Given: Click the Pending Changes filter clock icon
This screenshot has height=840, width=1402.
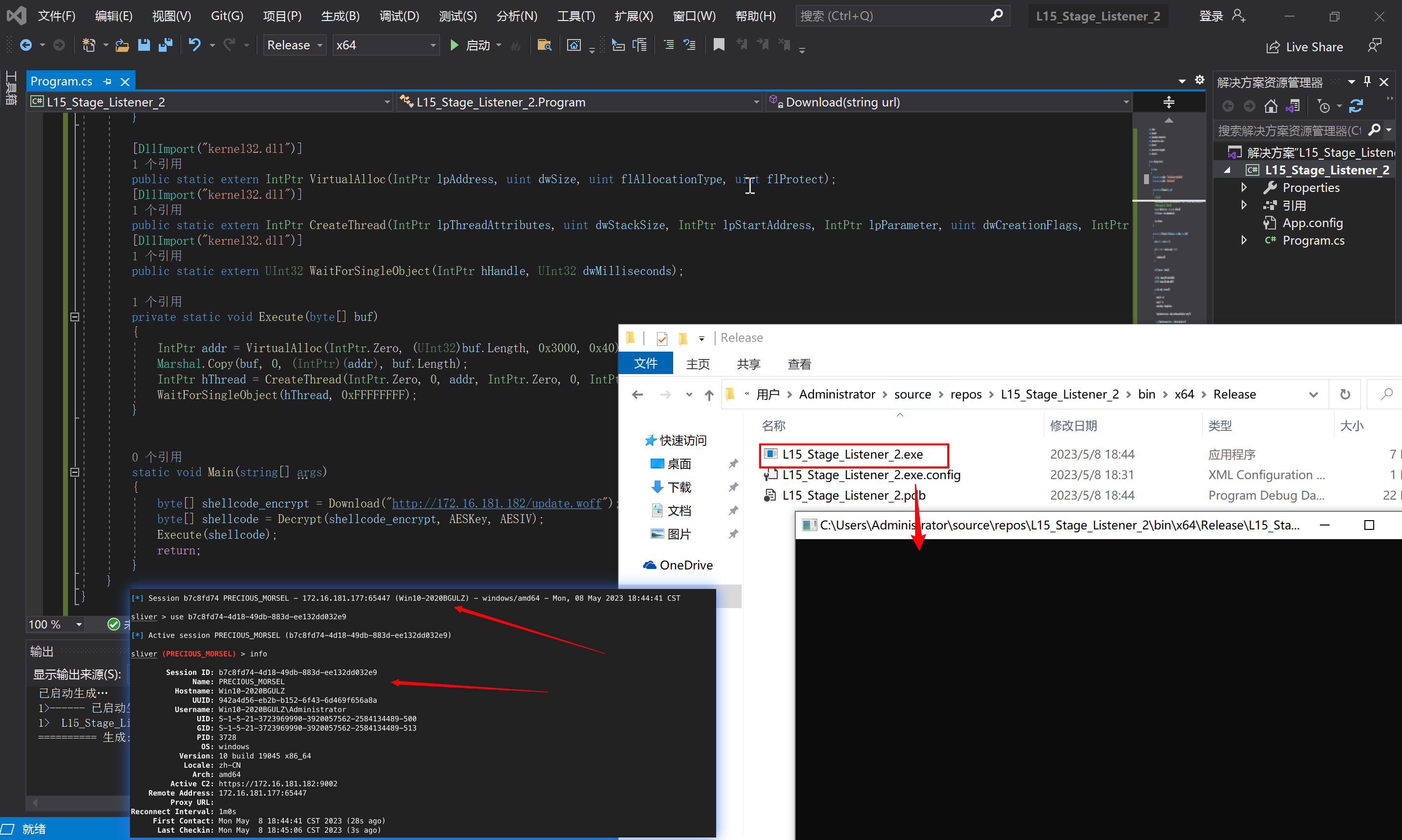Looking at the screenshot, I should tap(1323, 106).
